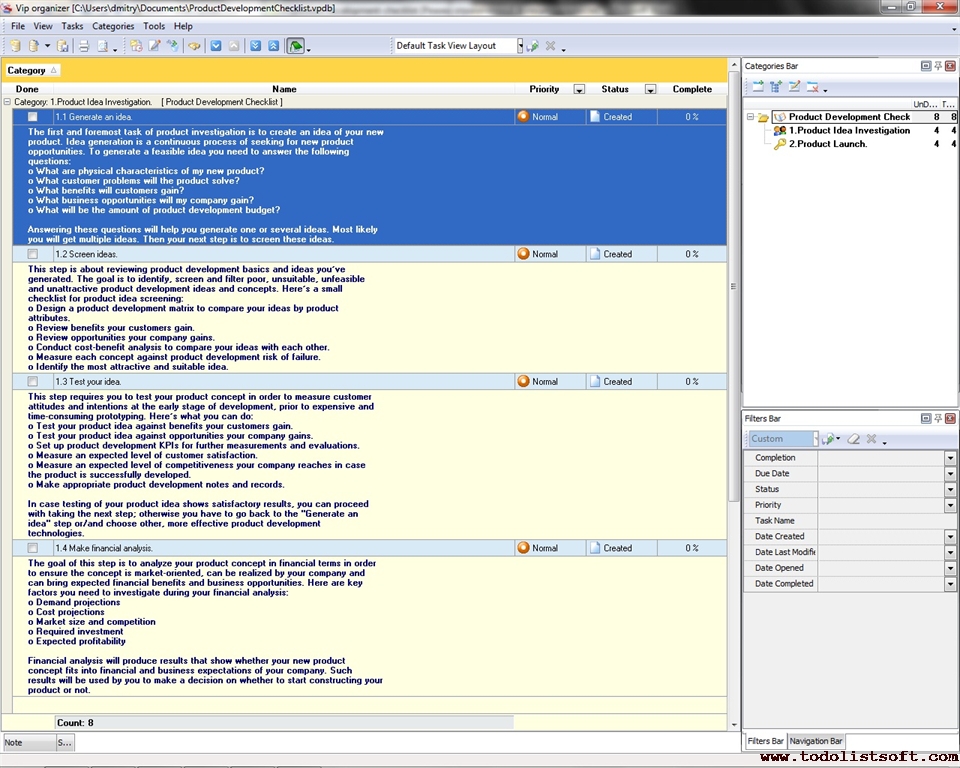960x768 pixels.
Task: Click the eraser icon in Filters Bar
Action: tap(853, 439)
